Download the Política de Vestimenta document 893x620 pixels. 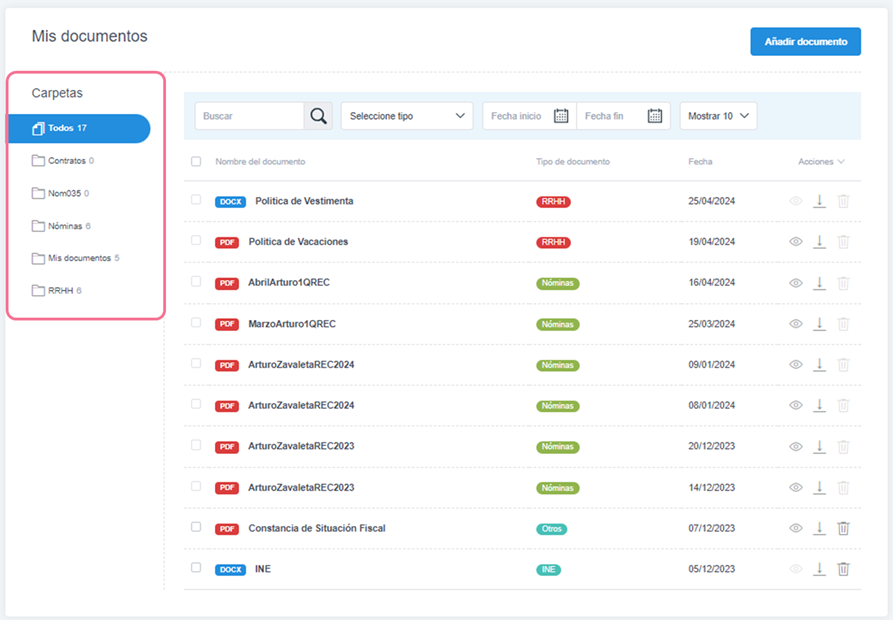coord(819,201)
